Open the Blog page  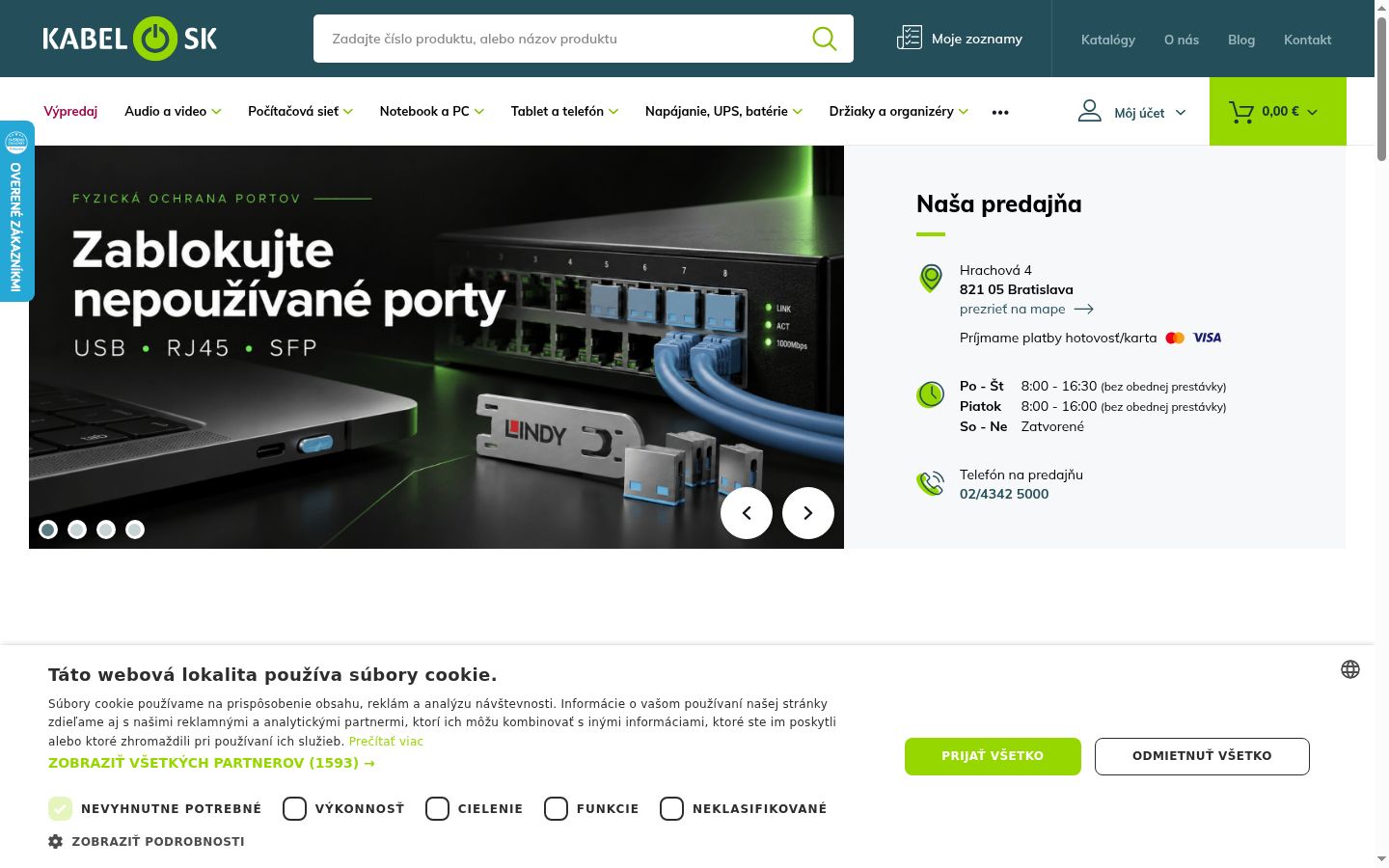click(1241, 40)
